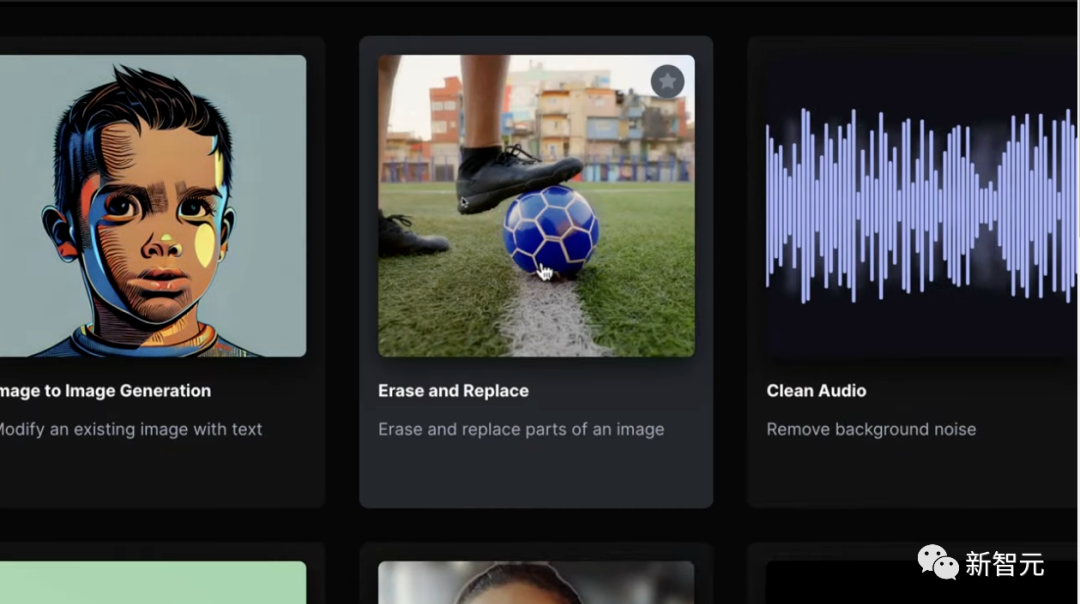The height and width of the screenshot is (604, 1080).
Task: Open the green thumbnail card in bottom row
Action: click(x=153, y=583)
